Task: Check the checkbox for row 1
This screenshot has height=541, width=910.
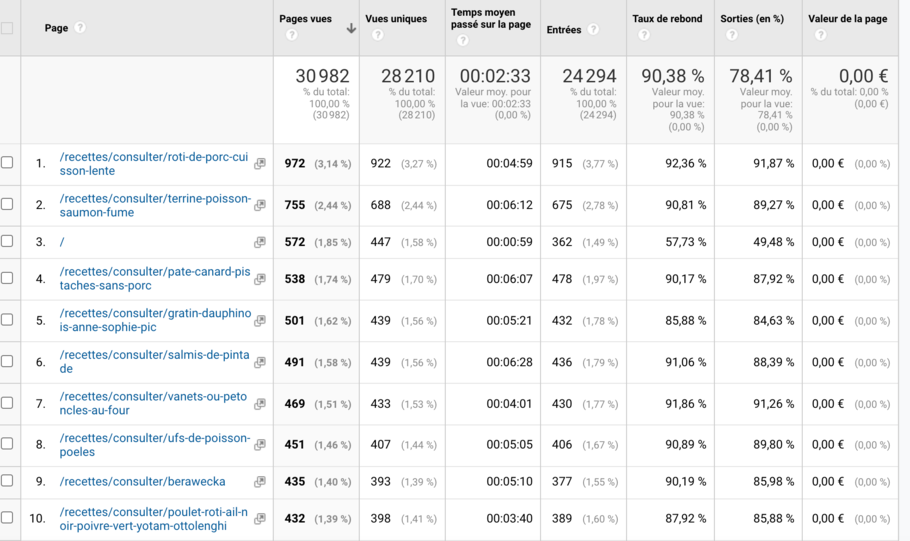Action: (8, 163)
